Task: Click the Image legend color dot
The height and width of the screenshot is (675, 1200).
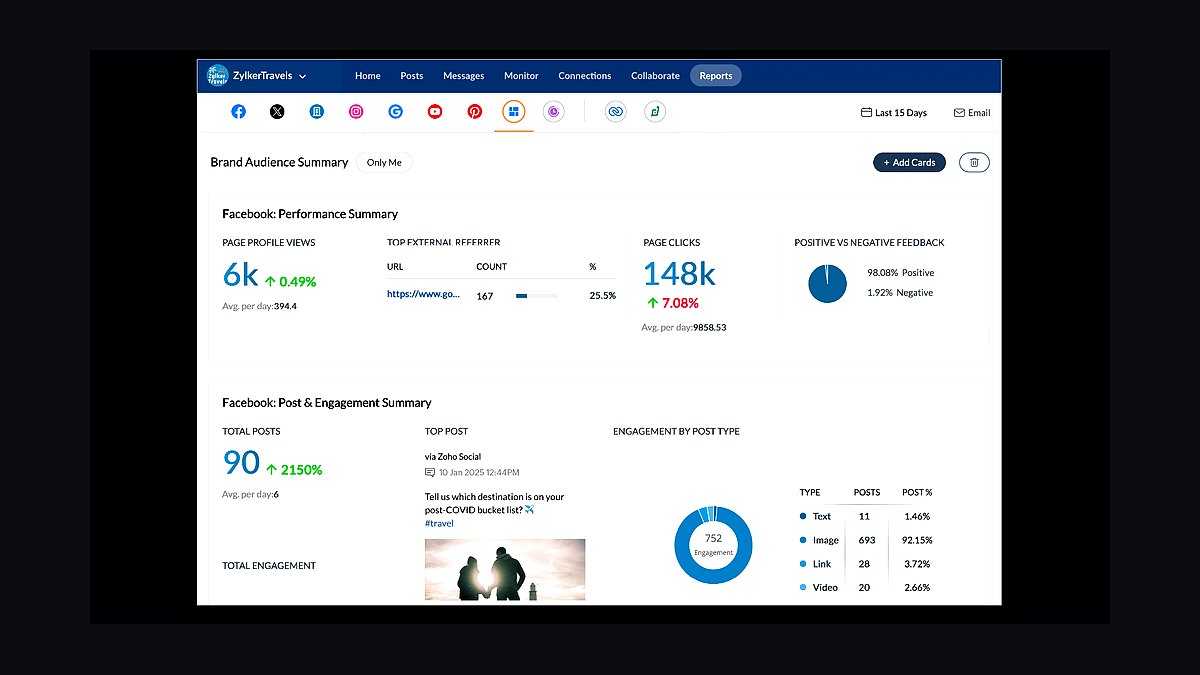Action: (x=803, y=540)
